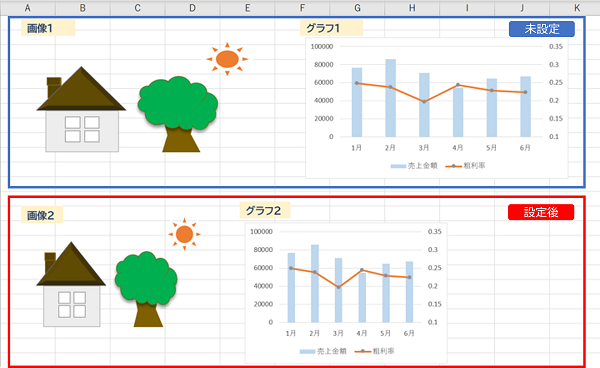Select the 3月 line marker in グラフ2

point(338,287)
